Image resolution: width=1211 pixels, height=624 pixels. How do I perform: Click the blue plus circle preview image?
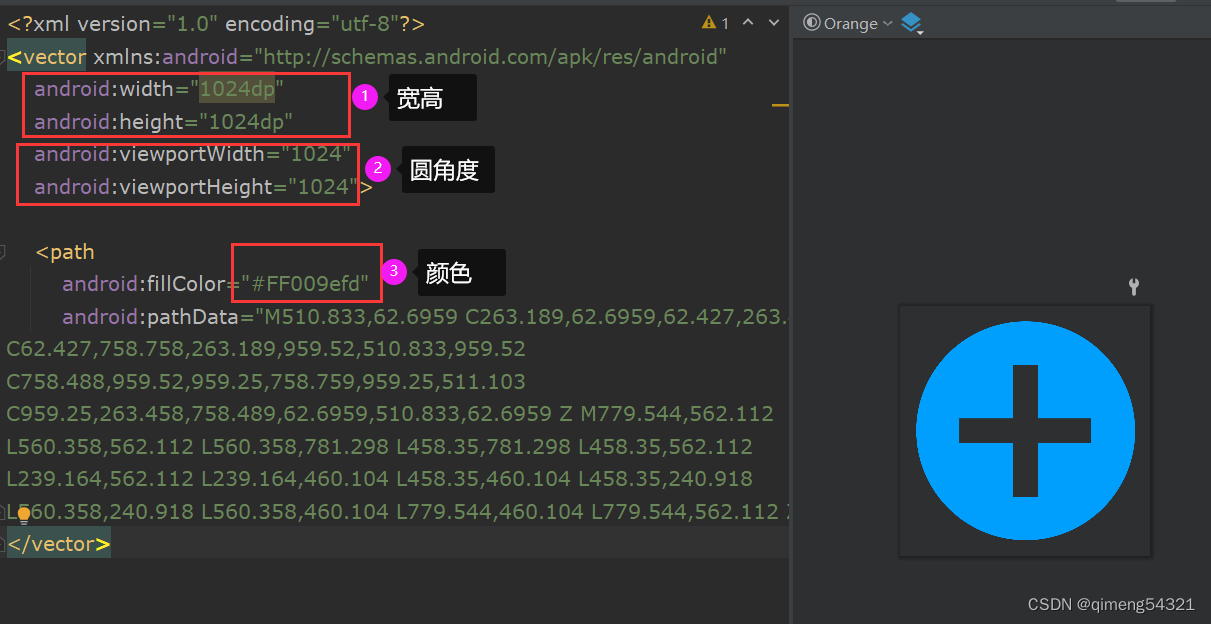click(x=1025, y=430)
